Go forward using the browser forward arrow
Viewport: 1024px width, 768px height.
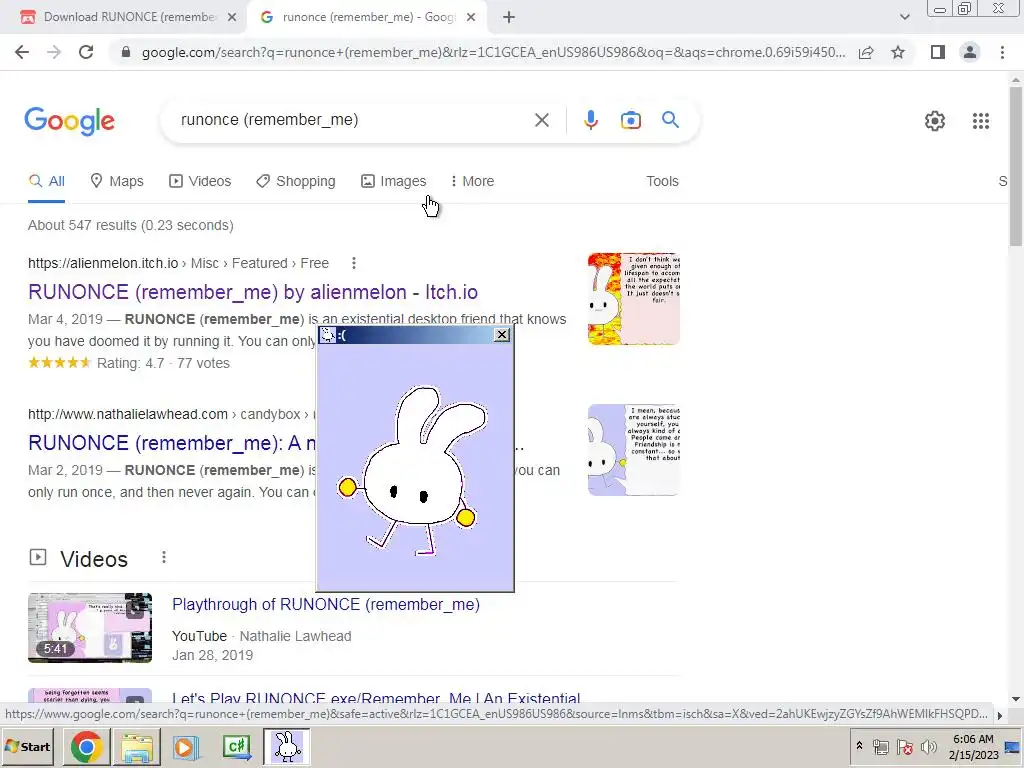54,52
